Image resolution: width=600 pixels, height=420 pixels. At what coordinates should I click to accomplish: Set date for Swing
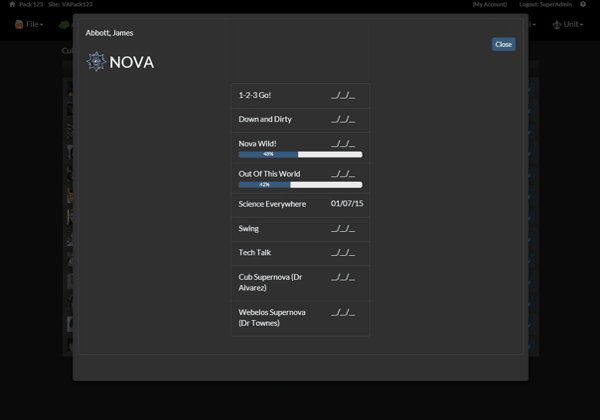click(343, 229)
